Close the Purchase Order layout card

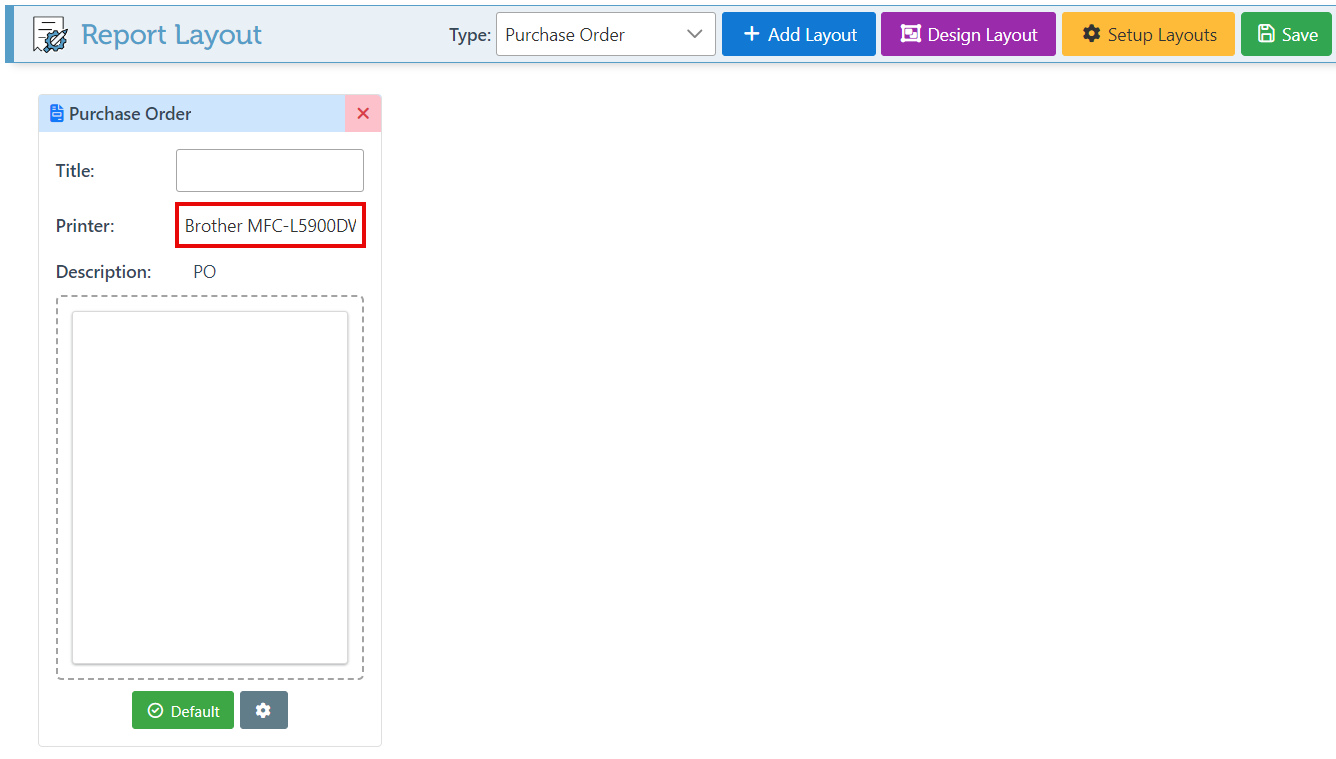[x=363, y=114]
